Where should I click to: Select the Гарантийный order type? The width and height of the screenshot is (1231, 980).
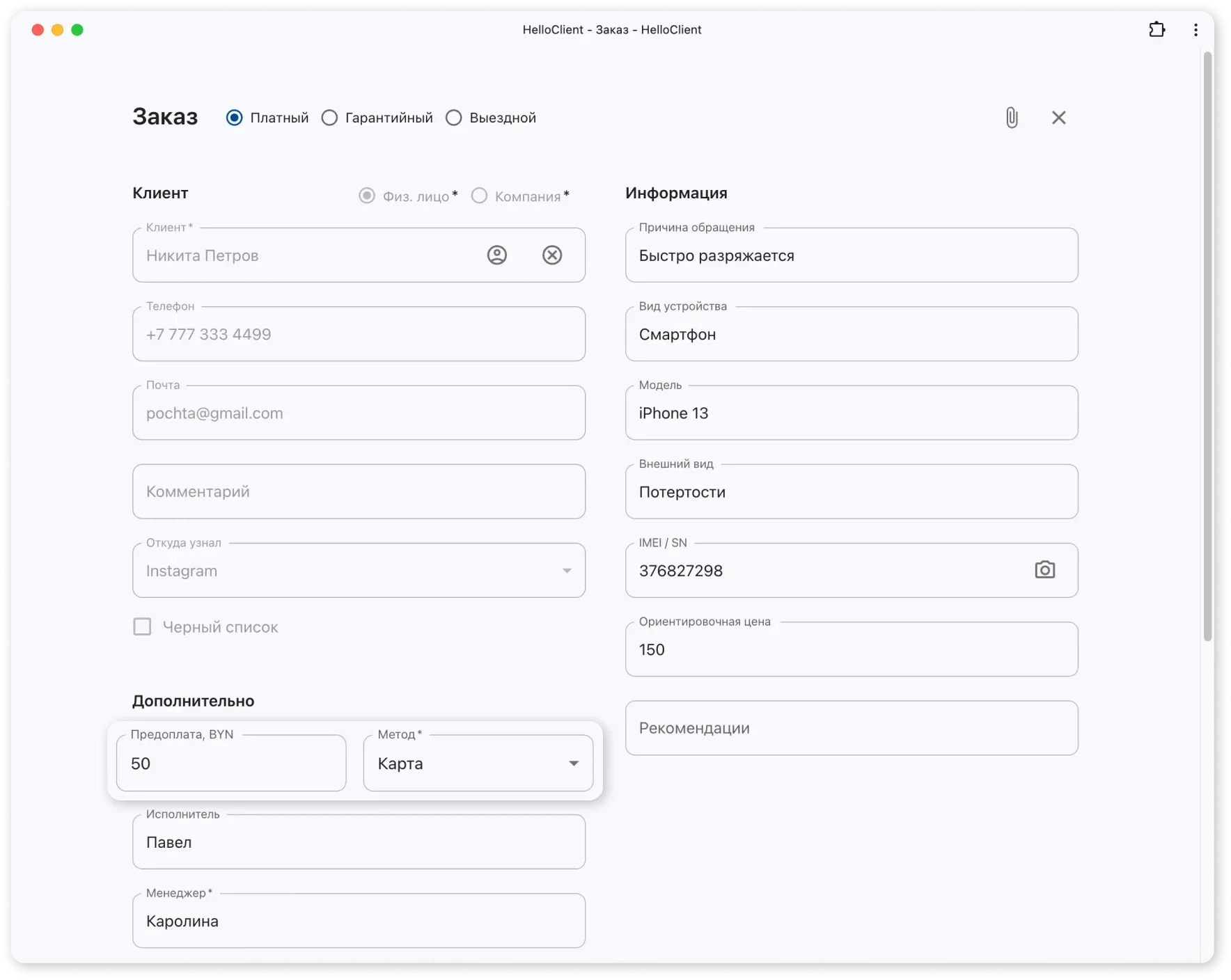[x=329, y=118]
